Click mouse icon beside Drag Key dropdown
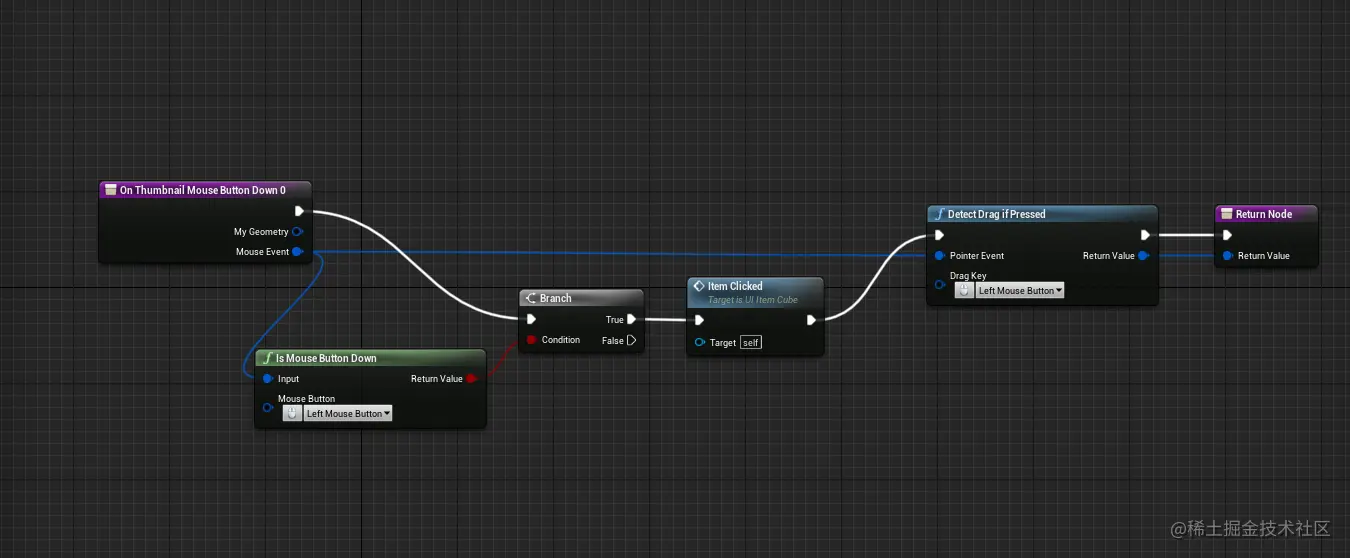The image size is (1350, 558). [964, 290]
